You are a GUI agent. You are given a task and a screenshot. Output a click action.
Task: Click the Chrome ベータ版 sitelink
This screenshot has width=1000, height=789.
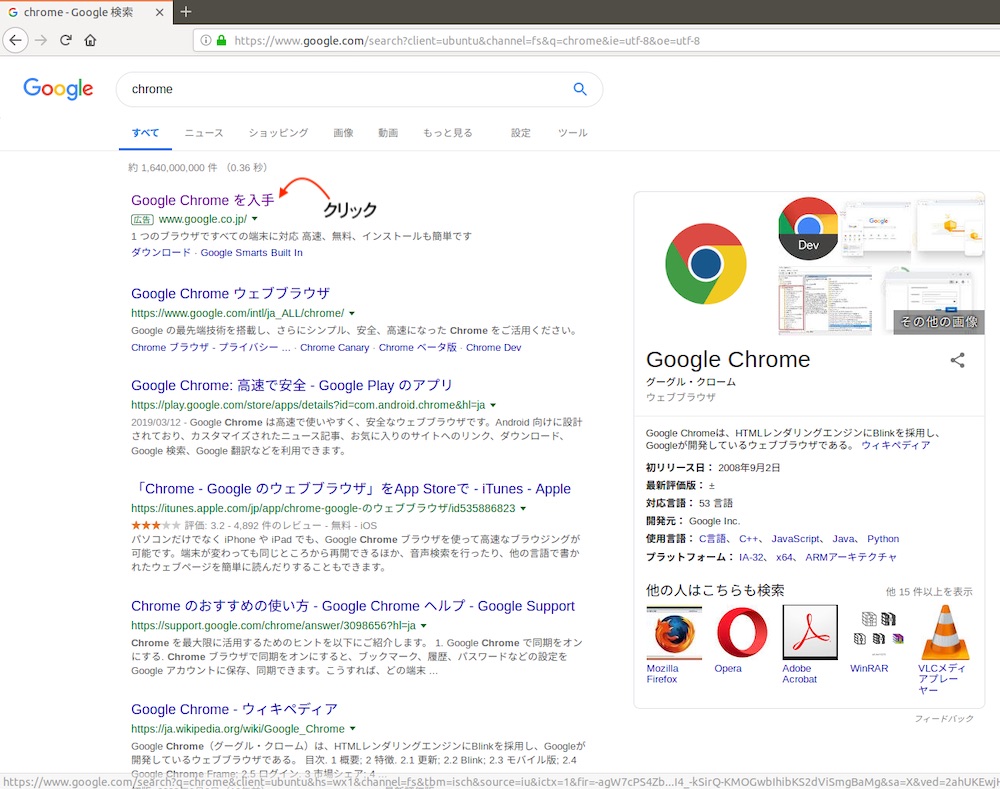tap(418, 348)
